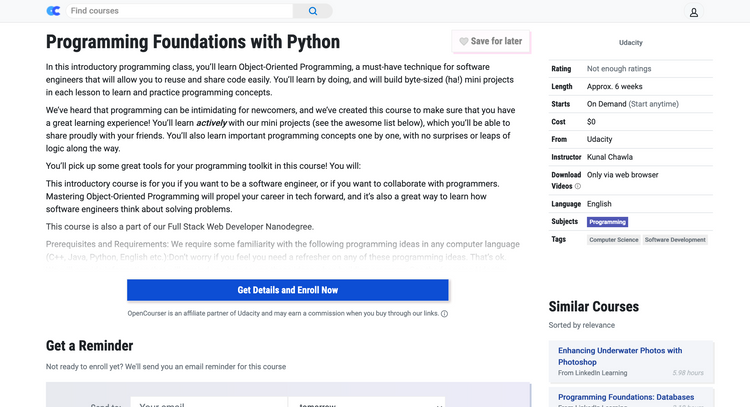Click the heart icon on Save for later
750x407 pixels.
pos(464,42)
